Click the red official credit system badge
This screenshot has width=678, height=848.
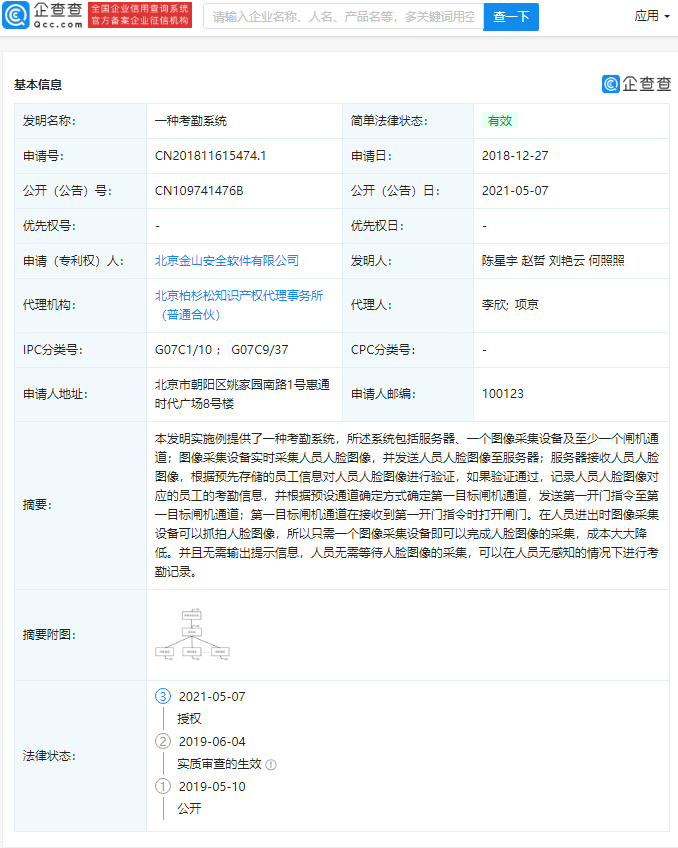pos(140,15)
